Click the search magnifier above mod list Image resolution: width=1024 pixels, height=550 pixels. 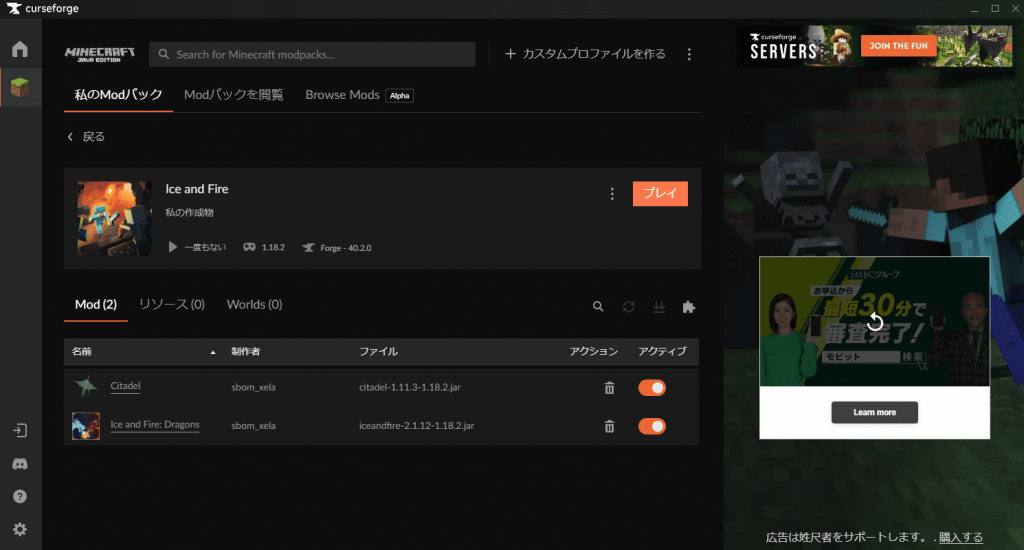point(598,306)
